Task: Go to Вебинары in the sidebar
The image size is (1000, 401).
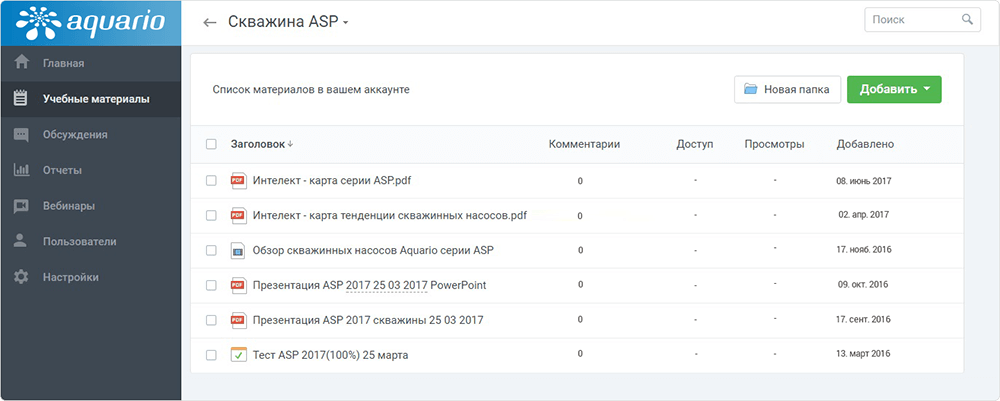Action: [68, 206]
